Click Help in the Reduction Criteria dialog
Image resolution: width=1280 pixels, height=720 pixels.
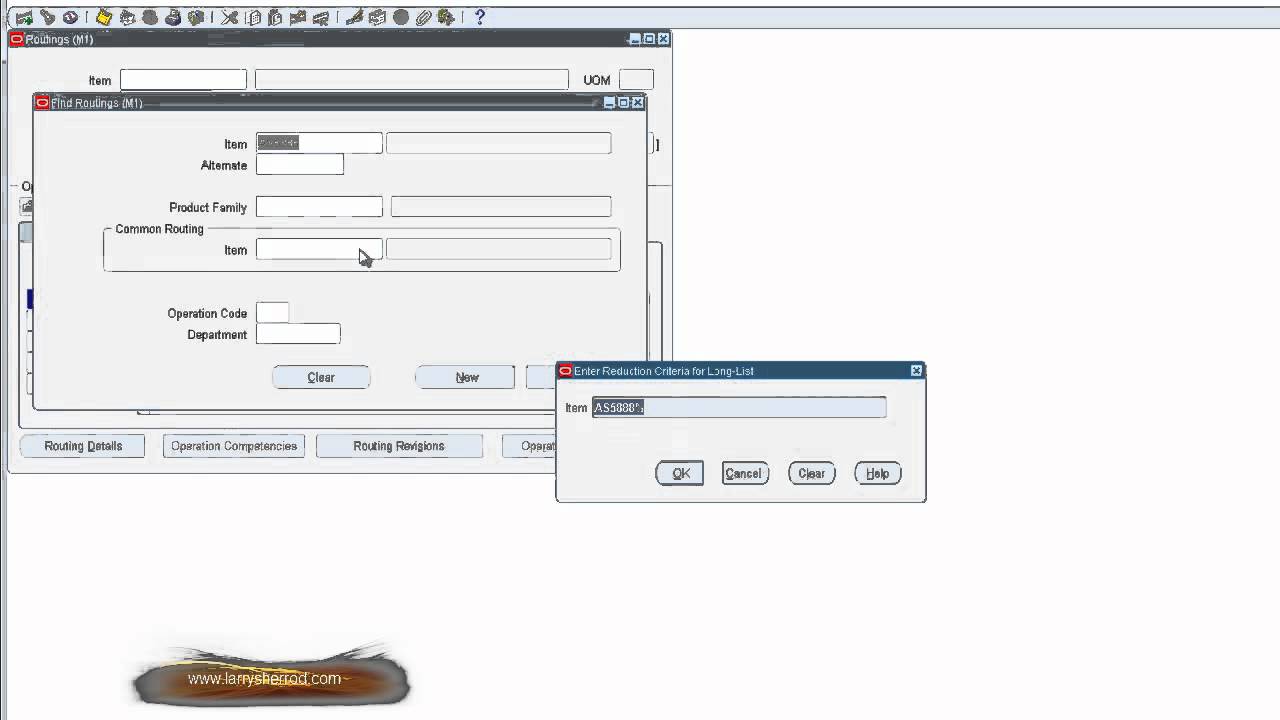(878, 473)
